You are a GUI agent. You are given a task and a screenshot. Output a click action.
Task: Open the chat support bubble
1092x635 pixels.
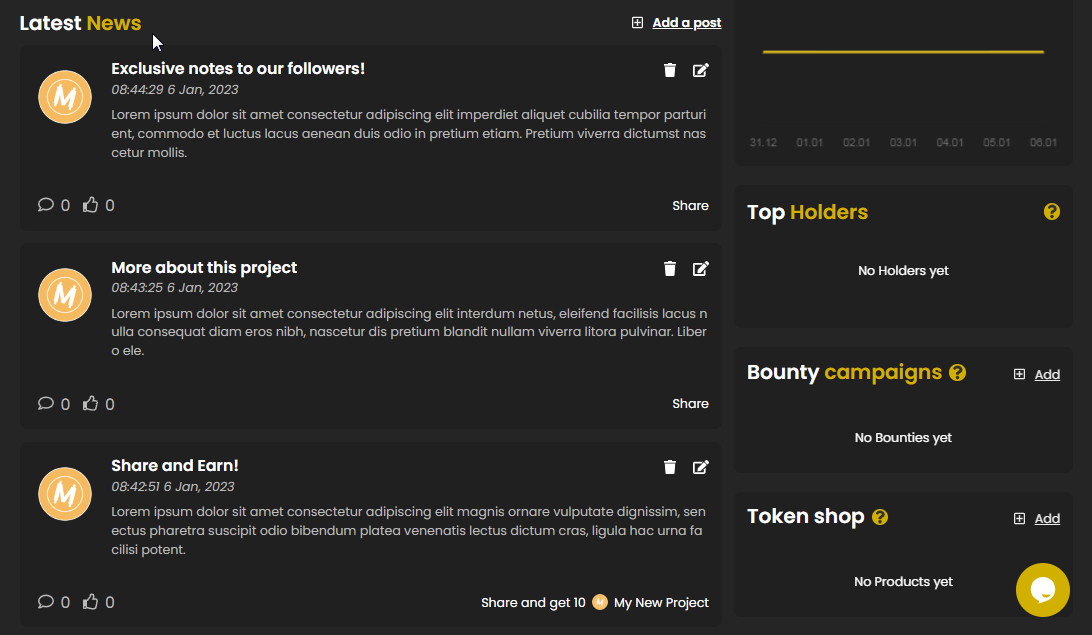click(1042, 590)
